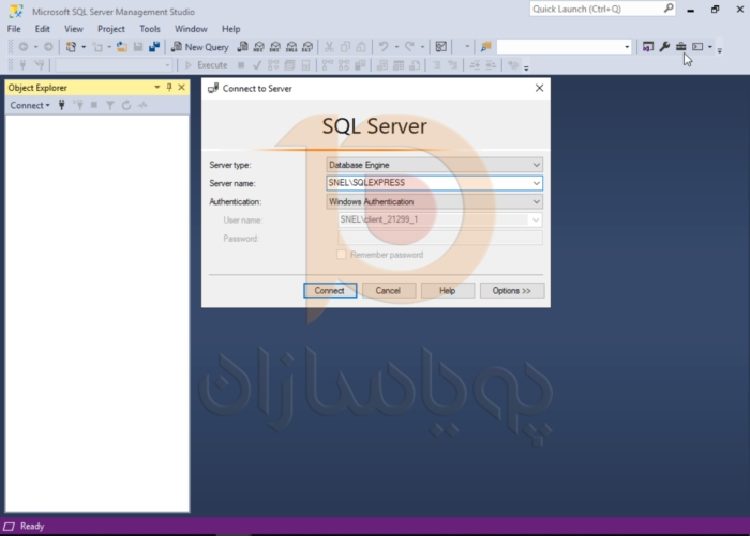Open the Tools menu
750x536 pixels.
click(x=150, y=29)
